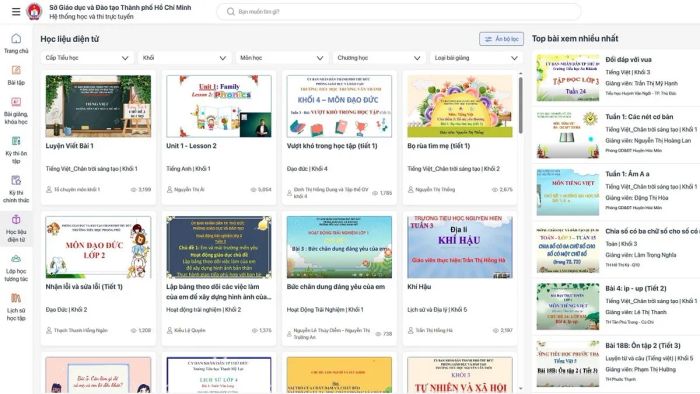Click author icon for Luyện Viết Bài 1
This screenshot has height=394, width=700.
pos(49,190)
